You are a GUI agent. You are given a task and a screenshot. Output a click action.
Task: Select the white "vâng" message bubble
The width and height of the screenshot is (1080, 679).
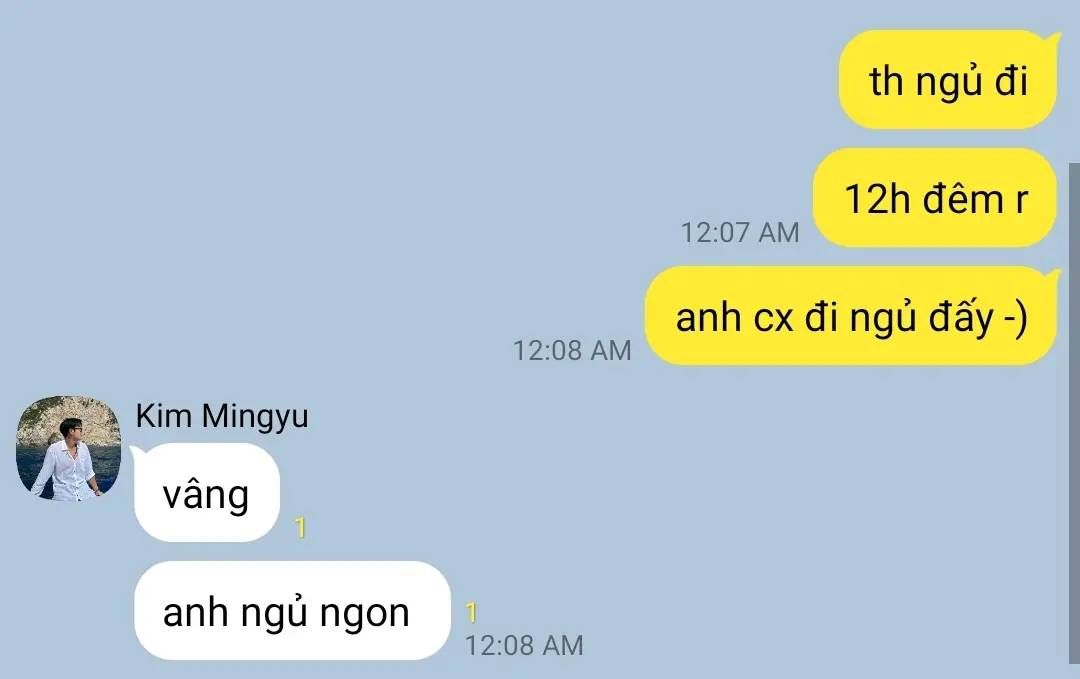(207, 493)
